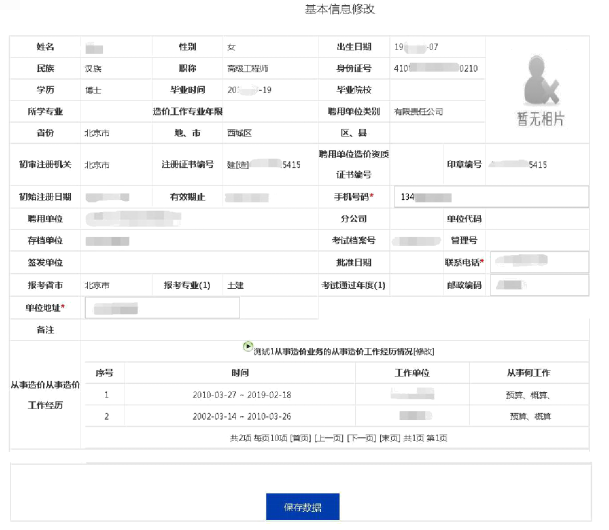Click the [下一页] next page link
This screenshot has height=530, width=609.
361,438
